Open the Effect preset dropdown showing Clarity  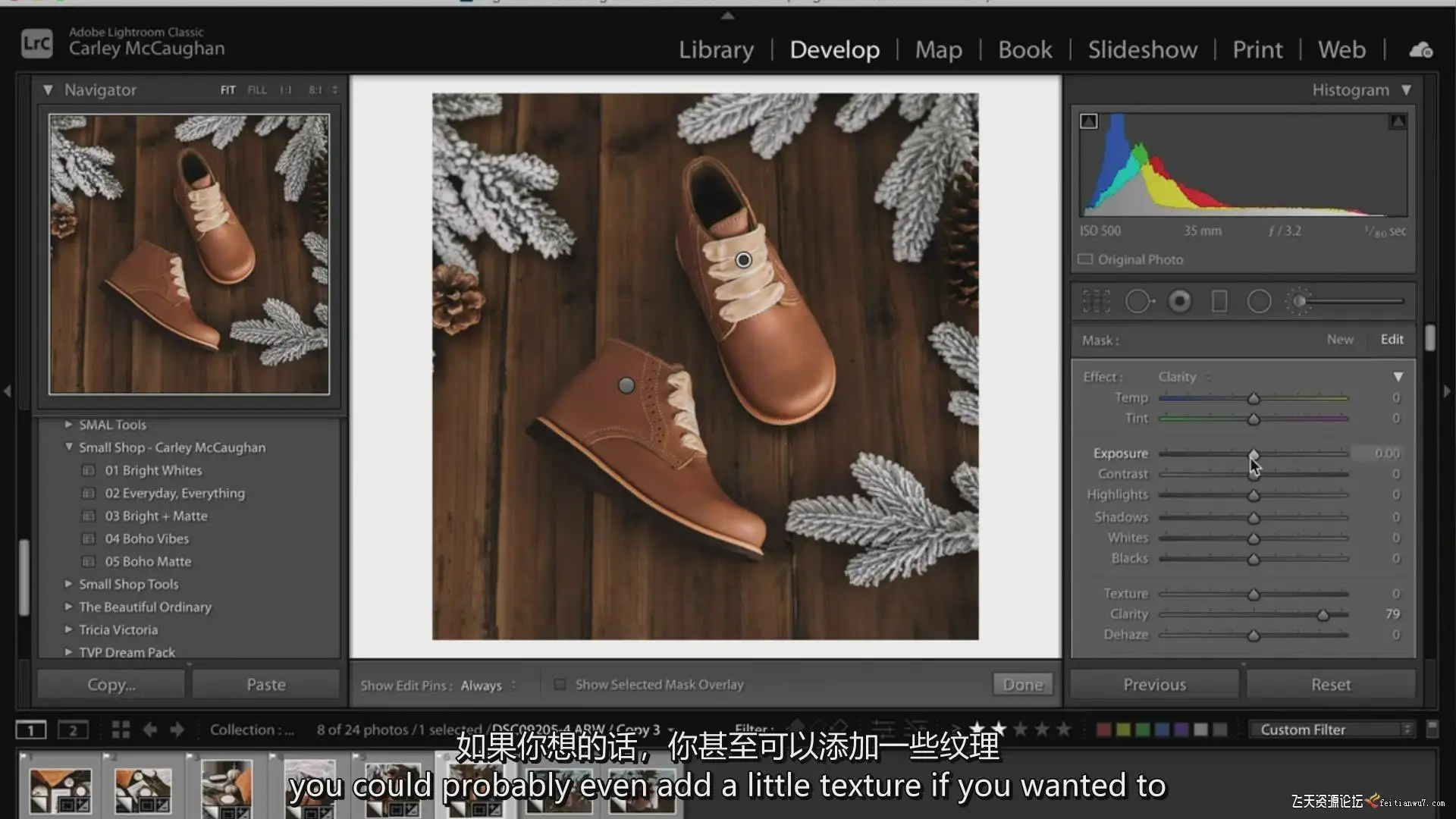pos(1183,377)
